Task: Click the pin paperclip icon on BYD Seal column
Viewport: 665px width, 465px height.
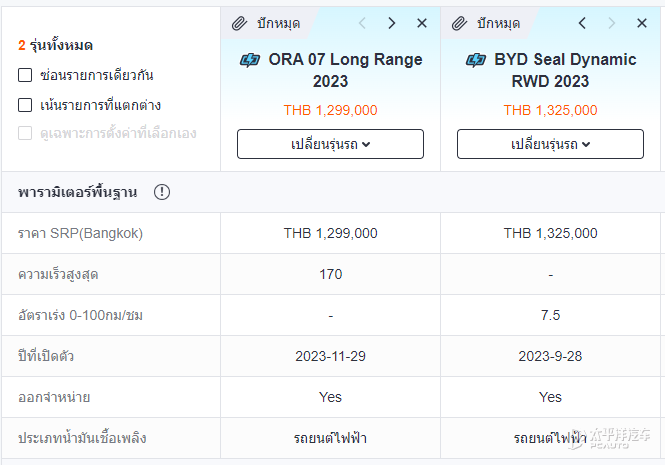Action: pyautogui.click(x=460, y=23)
